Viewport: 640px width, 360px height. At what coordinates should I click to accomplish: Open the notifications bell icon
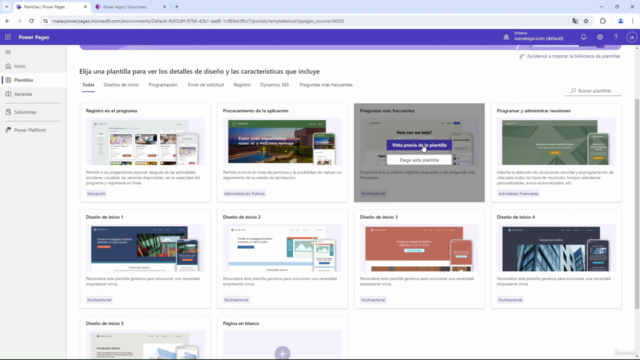pyautogui.click(x=583, y=37)
